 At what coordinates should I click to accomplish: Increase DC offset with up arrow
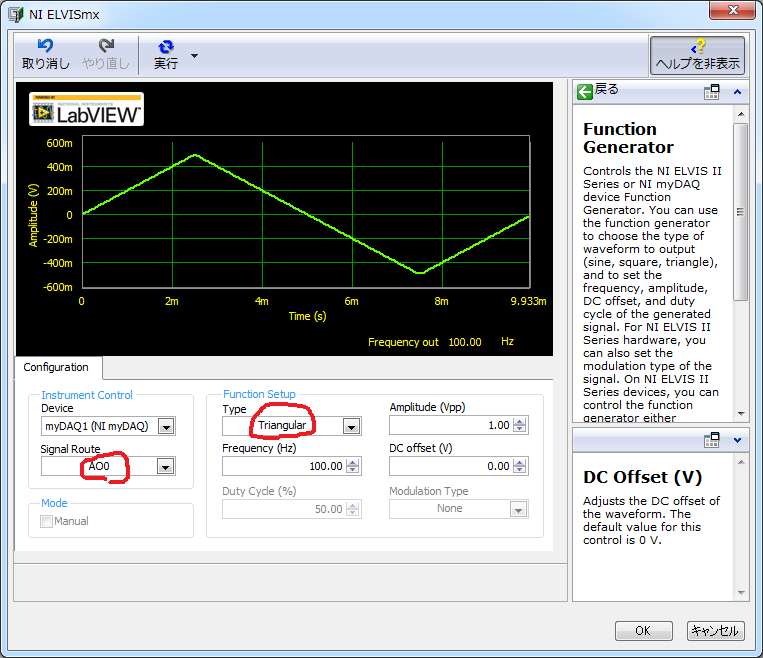pos(520,462)
